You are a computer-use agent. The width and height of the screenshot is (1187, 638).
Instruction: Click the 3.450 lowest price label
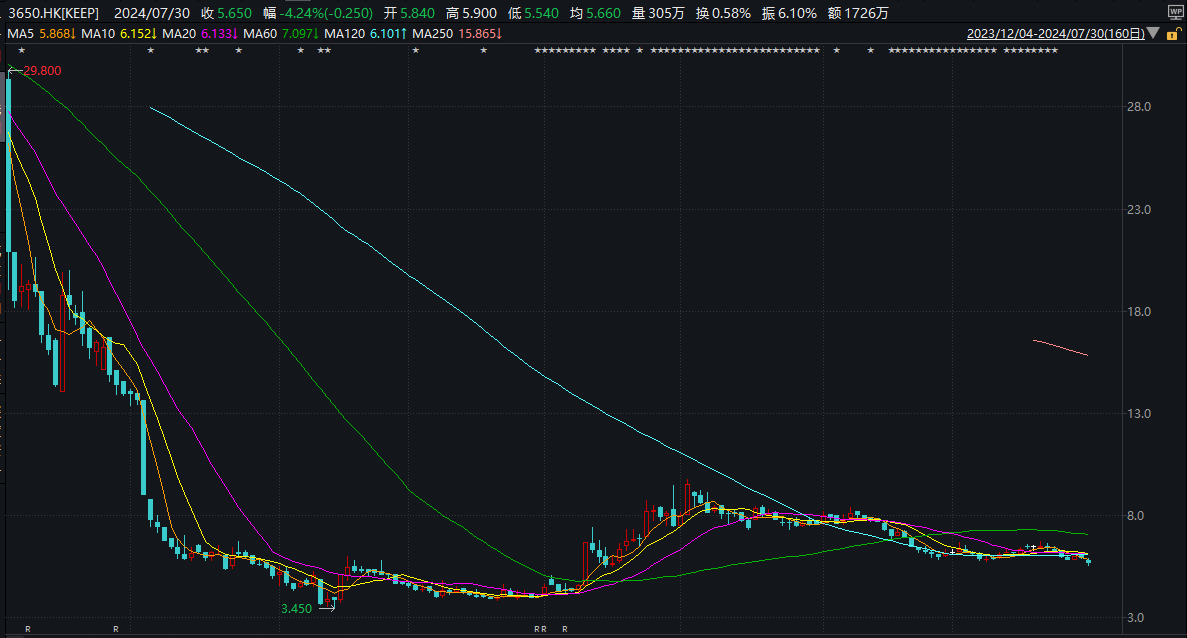tap(296, 608)
